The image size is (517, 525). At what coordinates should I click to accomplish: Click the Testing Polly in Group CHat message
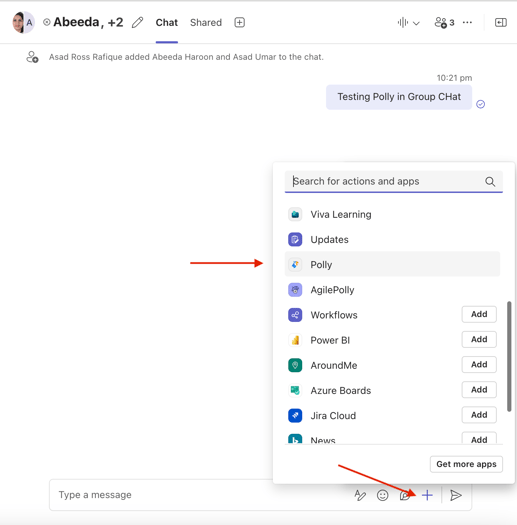click(399, 97)
